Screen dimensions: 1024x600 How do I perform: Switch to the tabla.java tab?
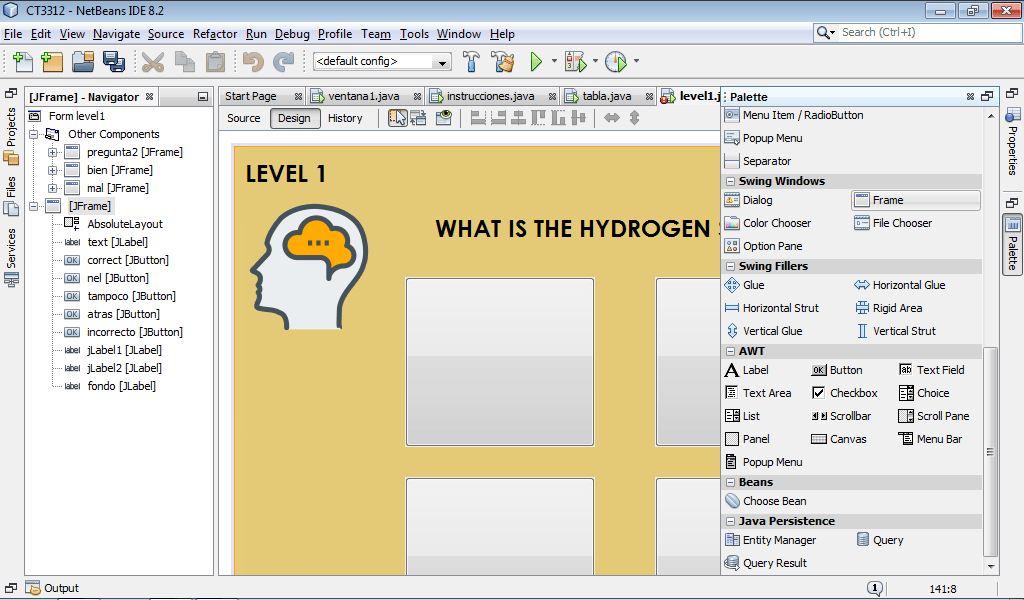[x=607, y=97]
